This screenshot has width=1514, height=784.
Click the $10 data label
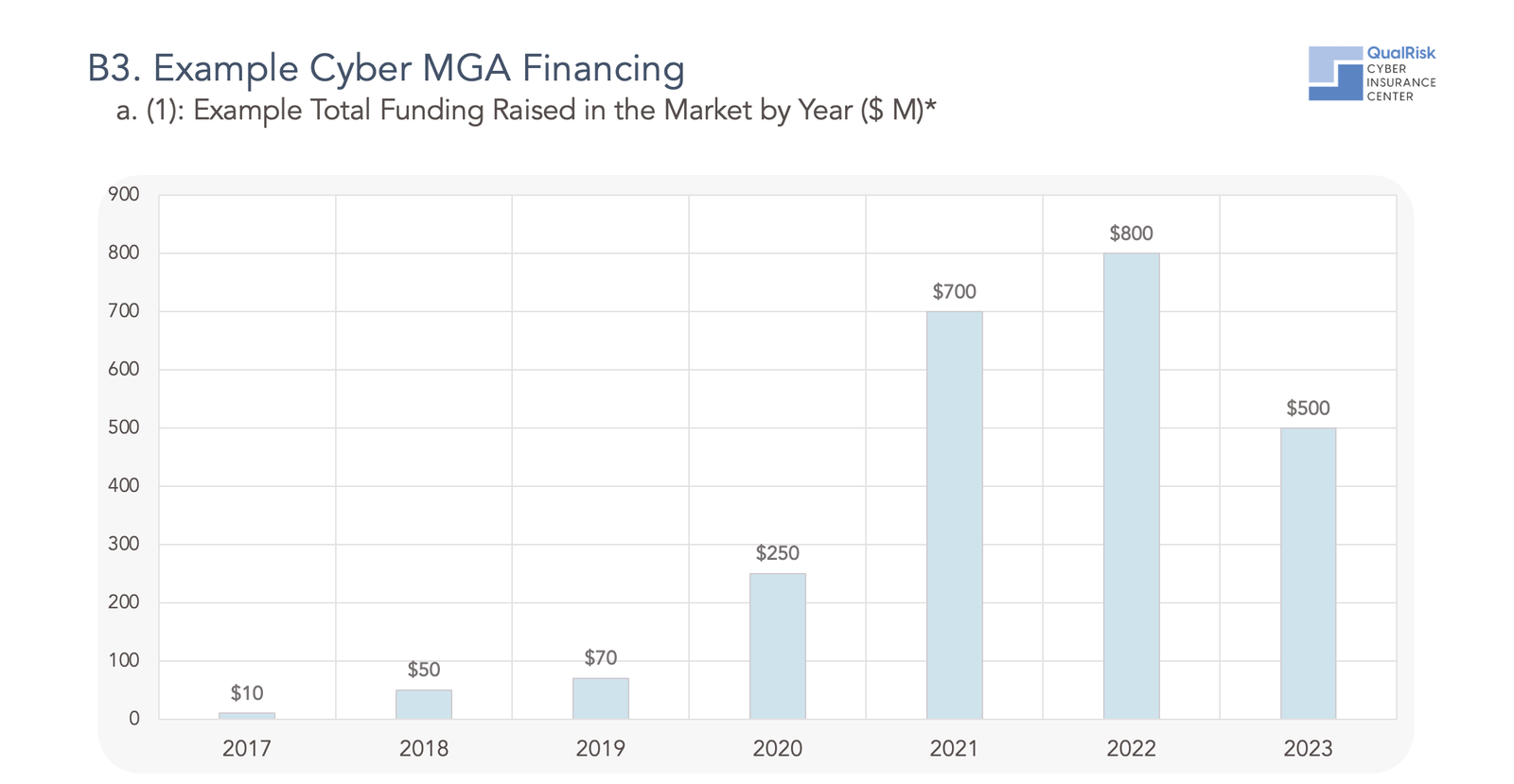[x=247, y=693]
